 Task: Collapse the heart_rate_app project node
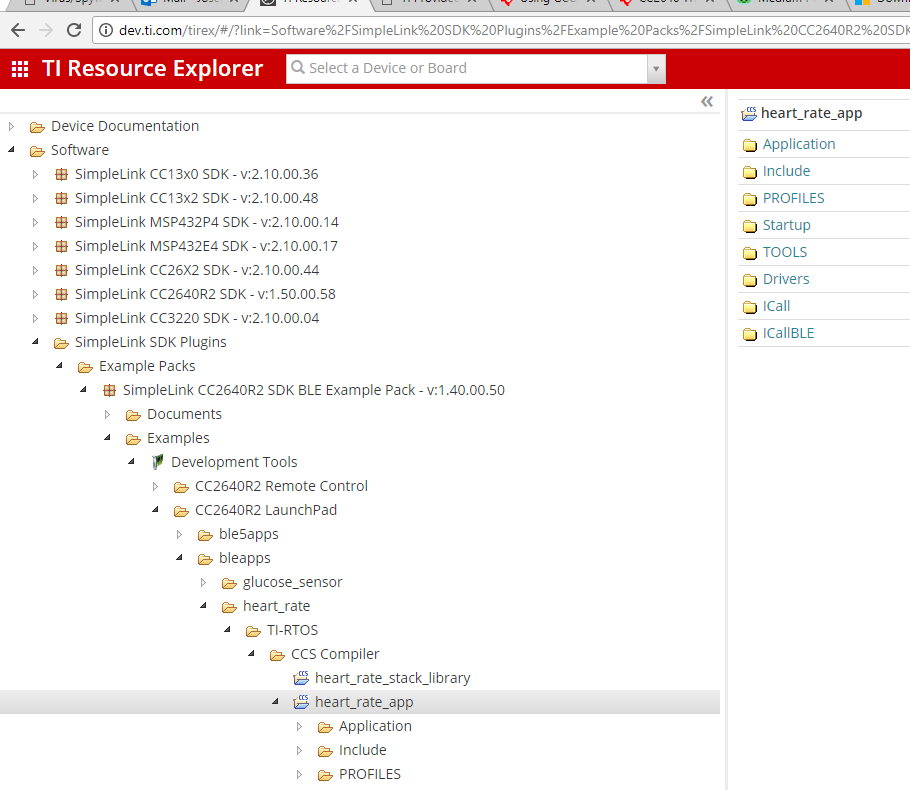(276, 702)
